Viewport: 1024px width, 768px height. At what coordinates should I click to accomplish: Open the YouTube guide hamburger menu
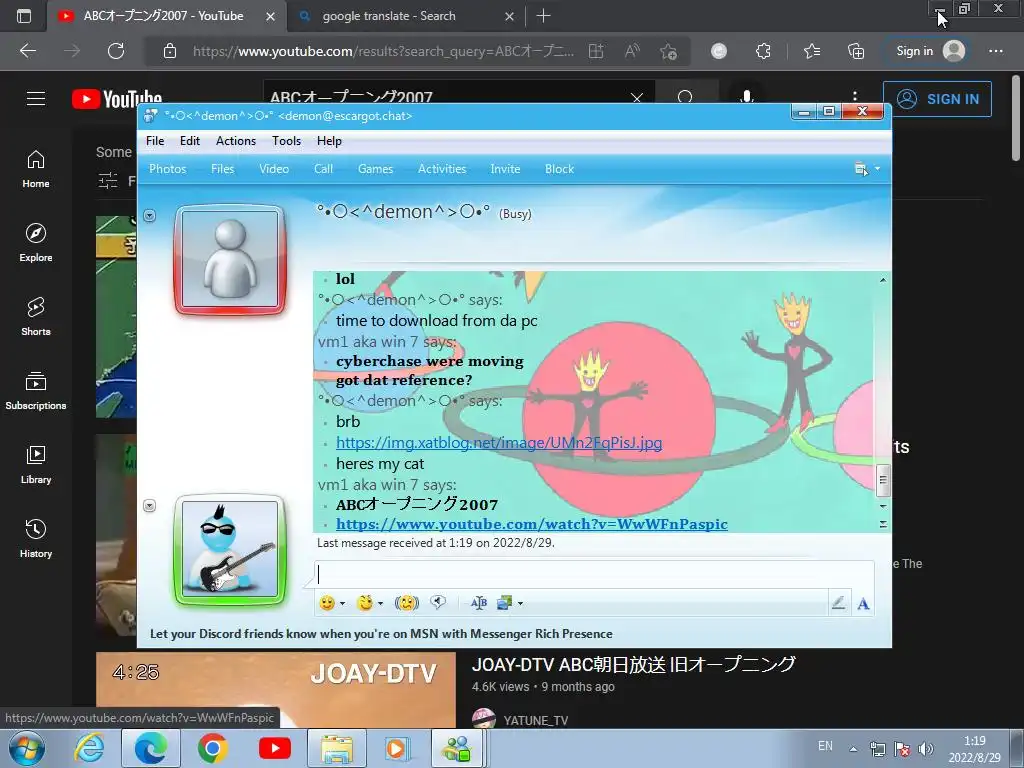tap(36, 99)
